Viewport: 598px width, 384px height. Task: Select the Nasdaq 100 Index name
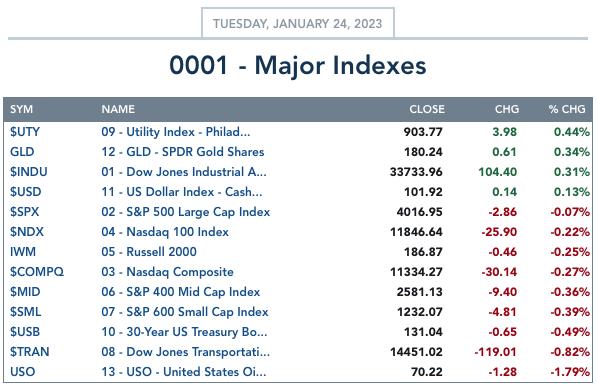[x=165, y=232]
